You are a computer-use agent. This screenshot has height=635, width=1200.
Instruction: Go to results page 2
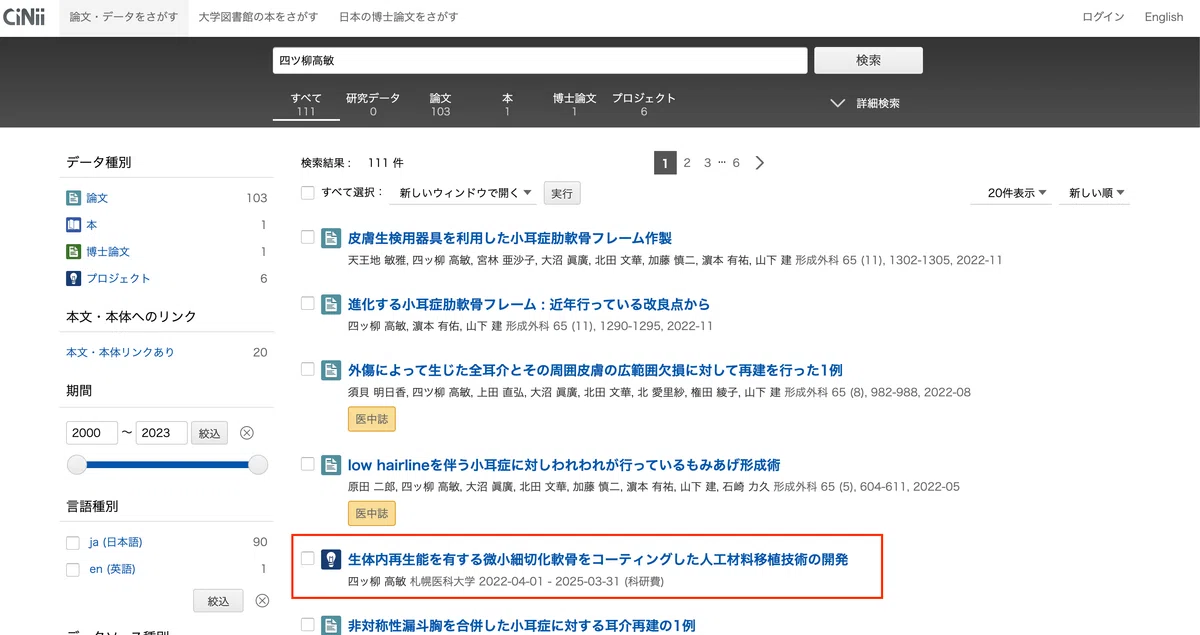click(x=687, y=163)
